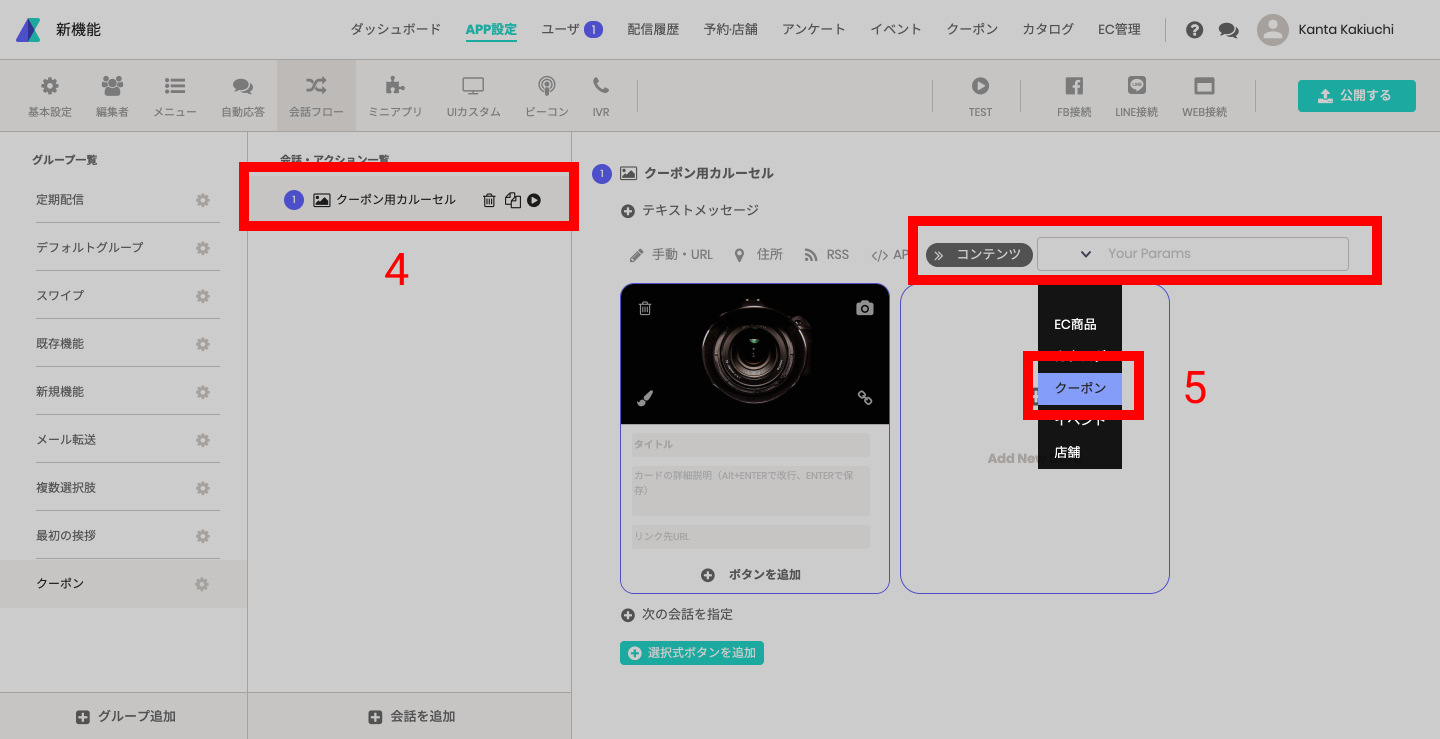Open settings gear for 既存機能 group

(203, 344)
